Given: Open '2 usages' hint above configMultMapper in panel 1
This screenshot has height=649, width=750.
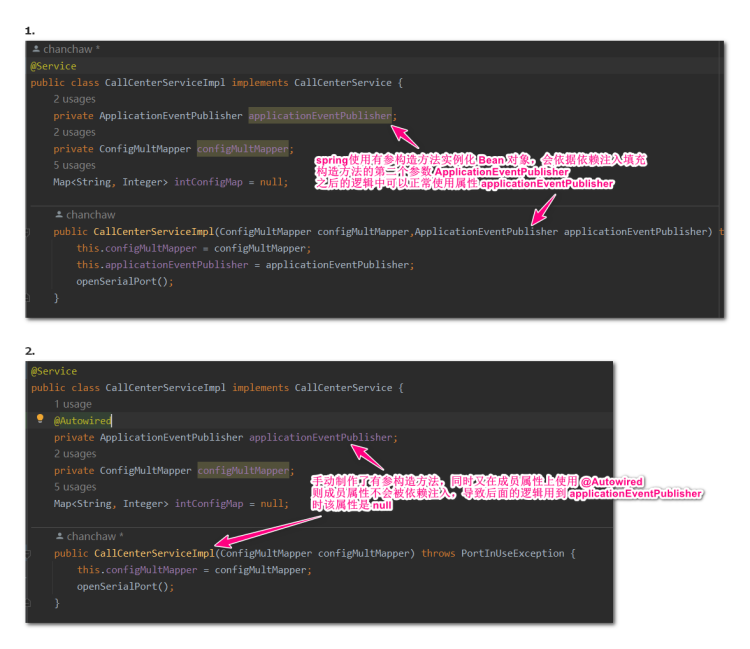Looking at the screenshot, I should tap(74, 132).
